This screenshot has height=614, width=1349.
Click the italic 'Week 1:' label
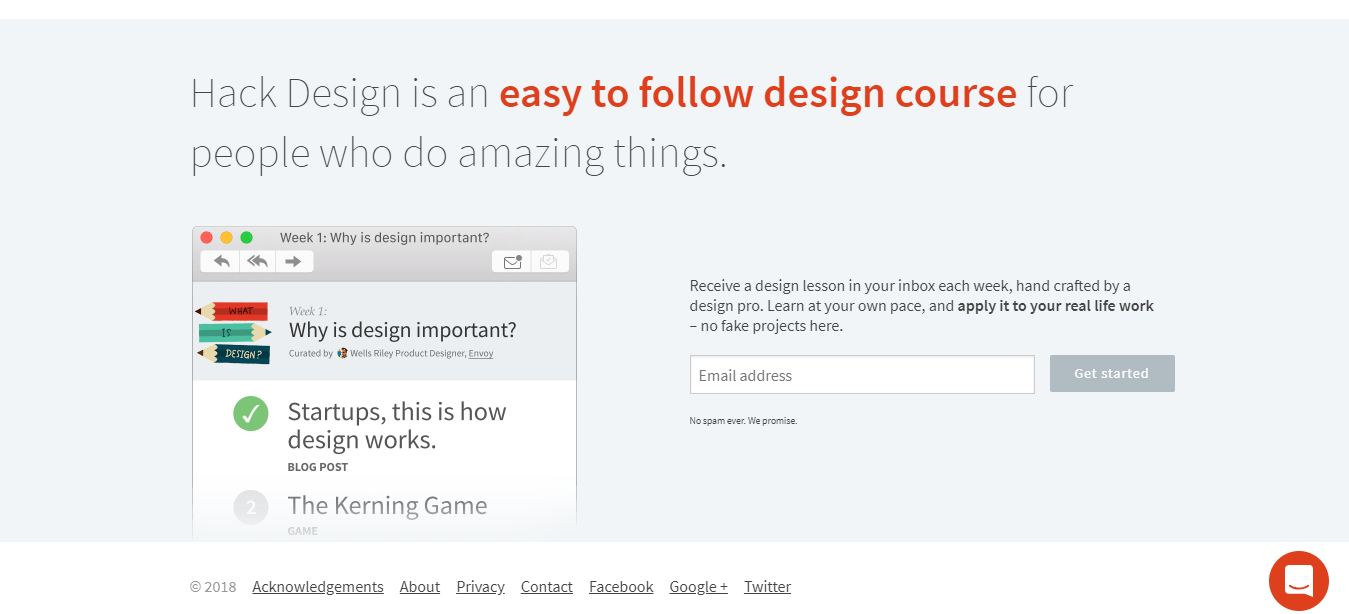pos(308,311)
